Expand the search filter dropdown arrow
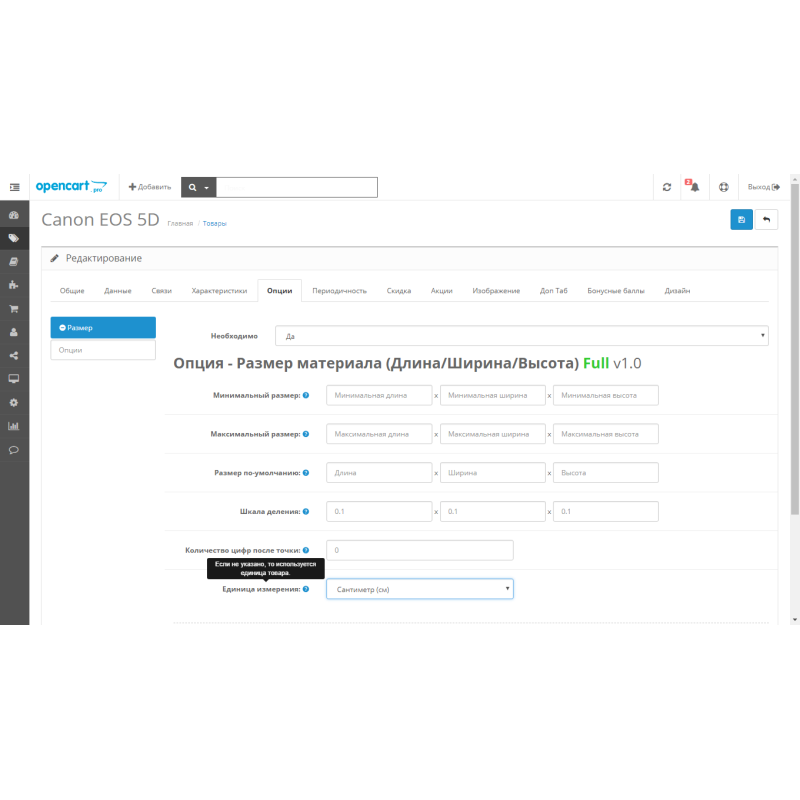 point(207,187)
